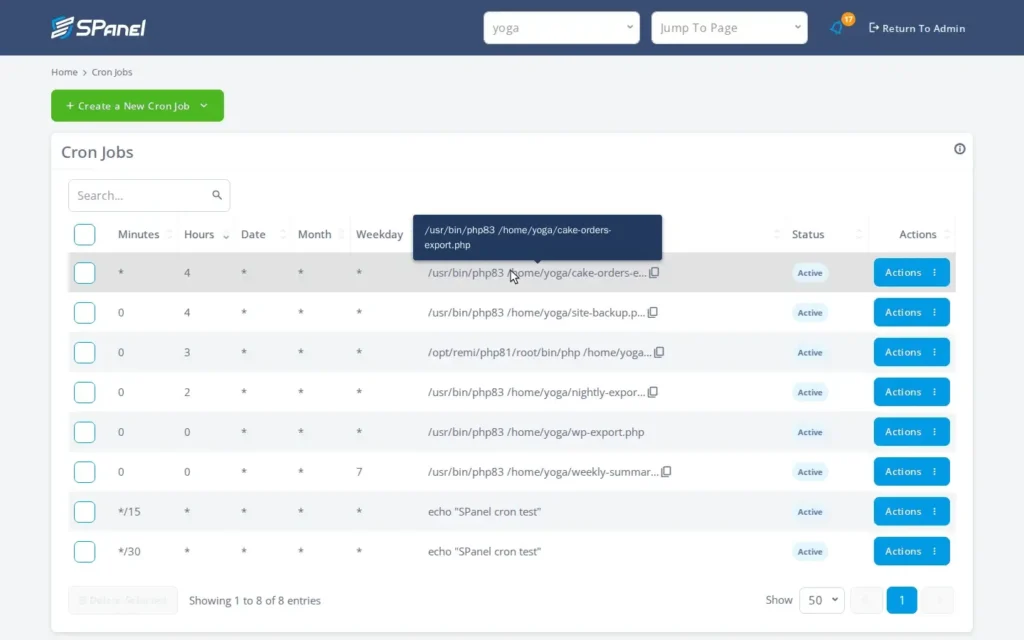Sort by the Status column
Screen dimensions: 1024x640
point(808,234)
